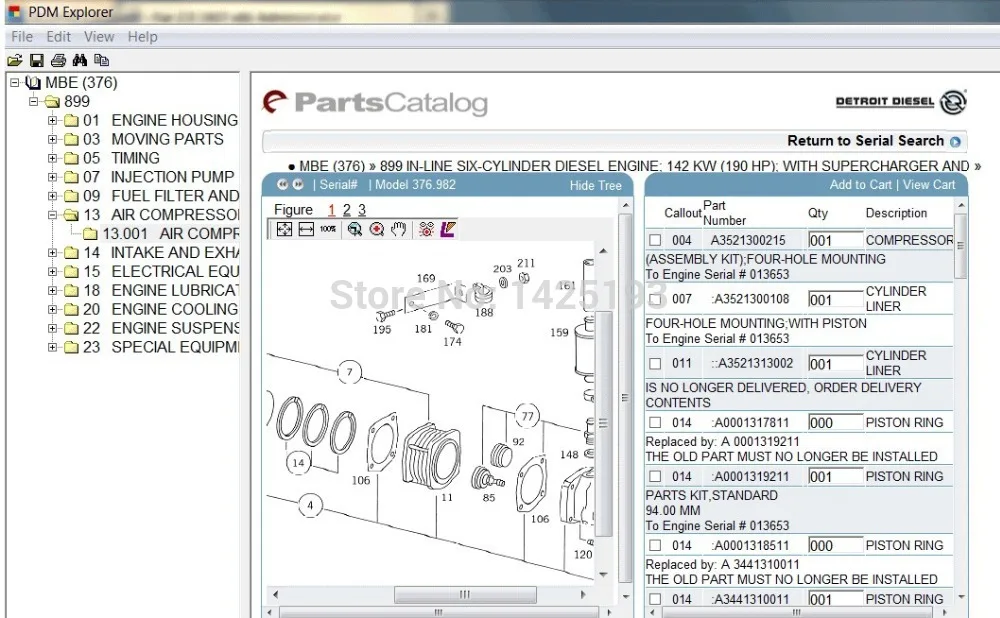Click the purple L legend icon
Screen dimensions: 1000x618
[x=448, y=229]
